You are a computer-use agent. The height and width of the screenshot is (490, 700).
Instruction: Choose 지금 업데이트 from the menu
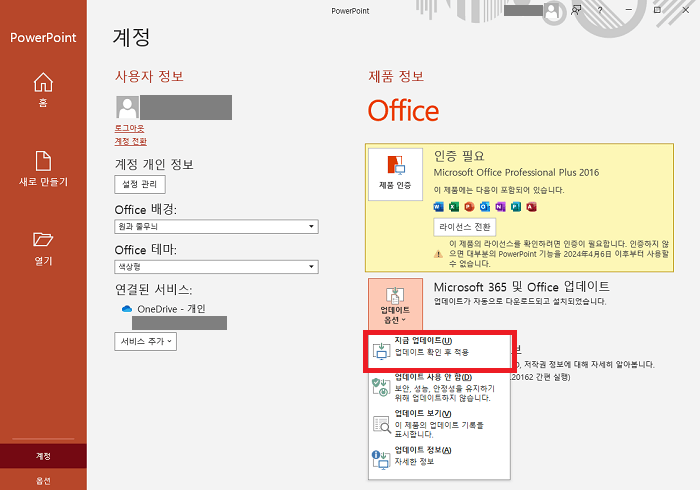(439, 350)
